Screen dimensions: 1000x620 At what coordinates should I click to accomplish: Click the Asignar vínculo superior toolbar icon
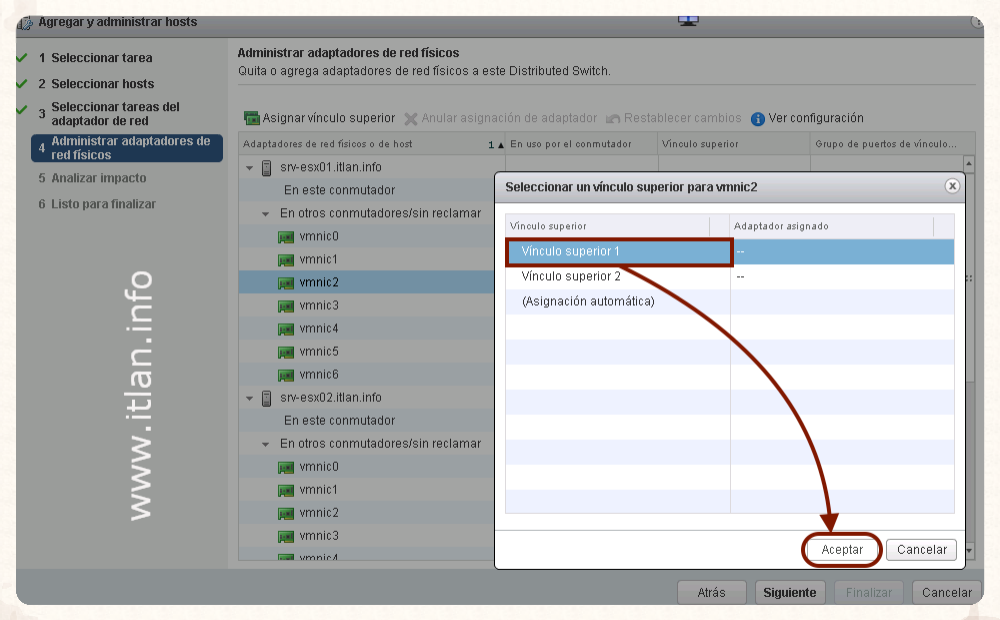coord(252,118)
